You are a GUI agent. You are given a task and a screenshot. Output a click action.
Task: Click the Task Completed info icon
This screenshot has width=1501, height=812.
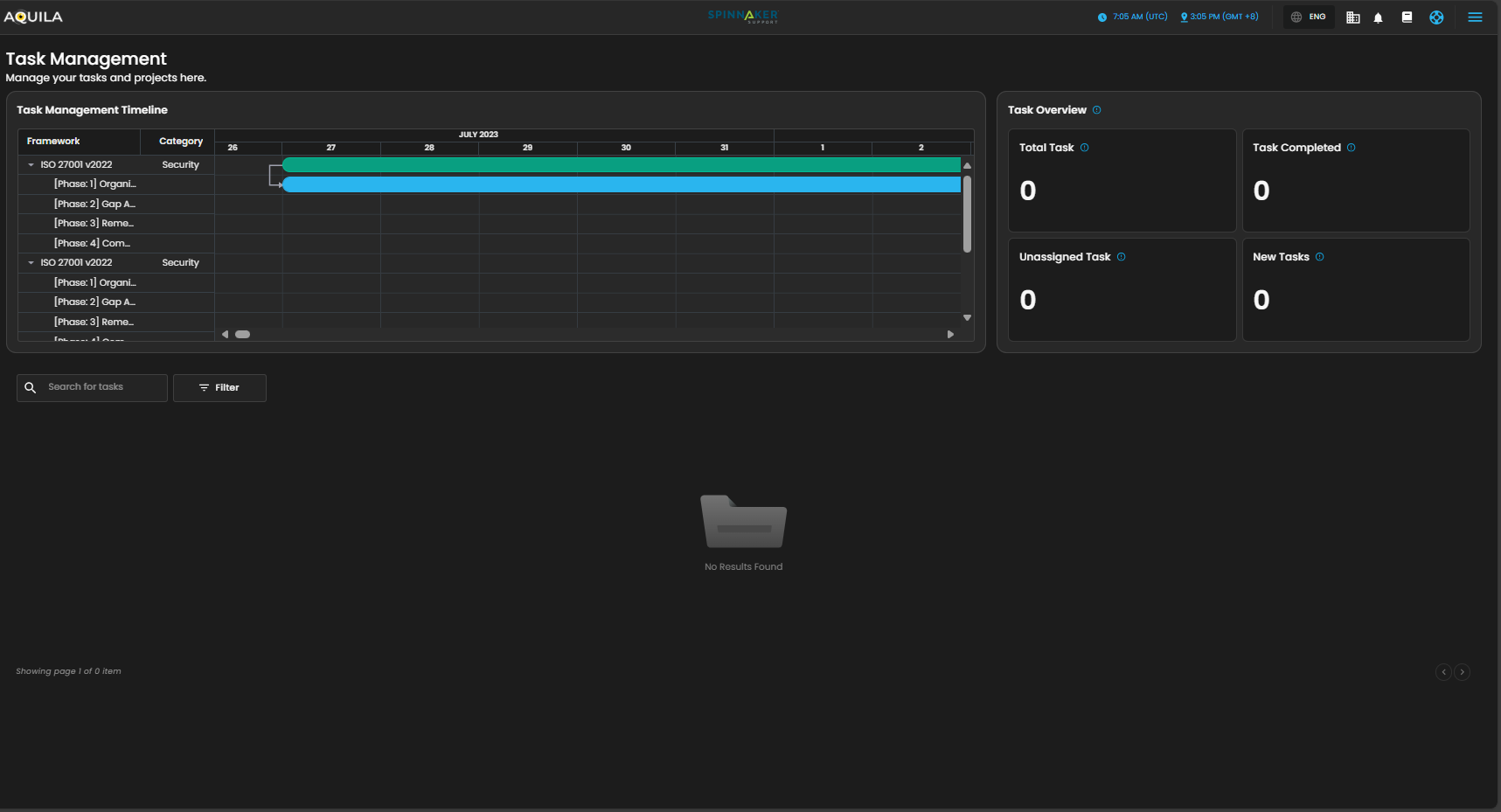[x=1352, y=148]
